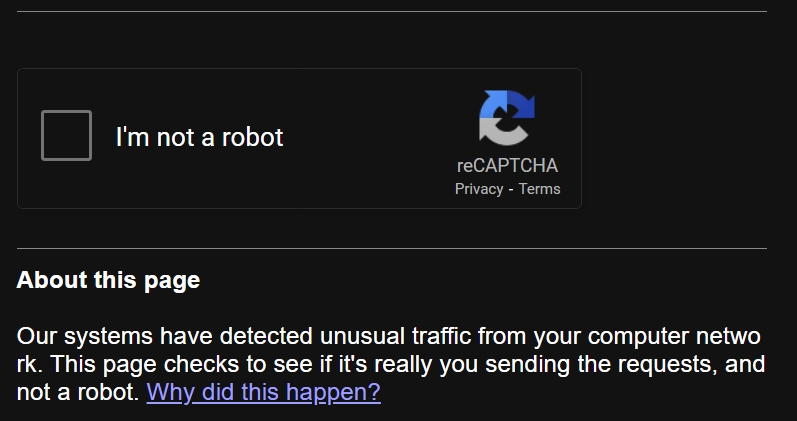Check the "I'm not a robot" checkbox
This screenshot has height=421, width=797.
(67, 135)
